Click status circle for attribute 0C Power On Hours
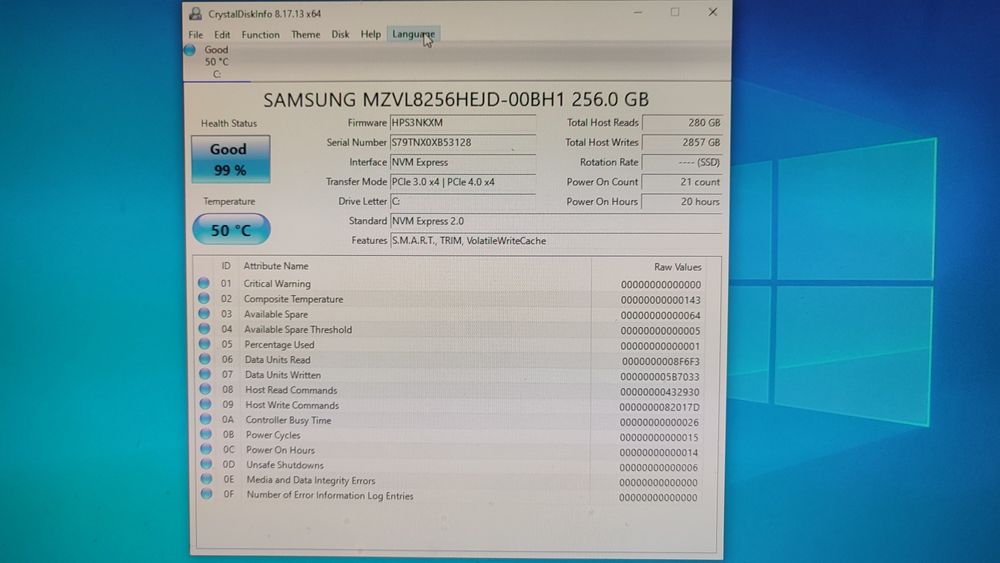 [206, 449]
